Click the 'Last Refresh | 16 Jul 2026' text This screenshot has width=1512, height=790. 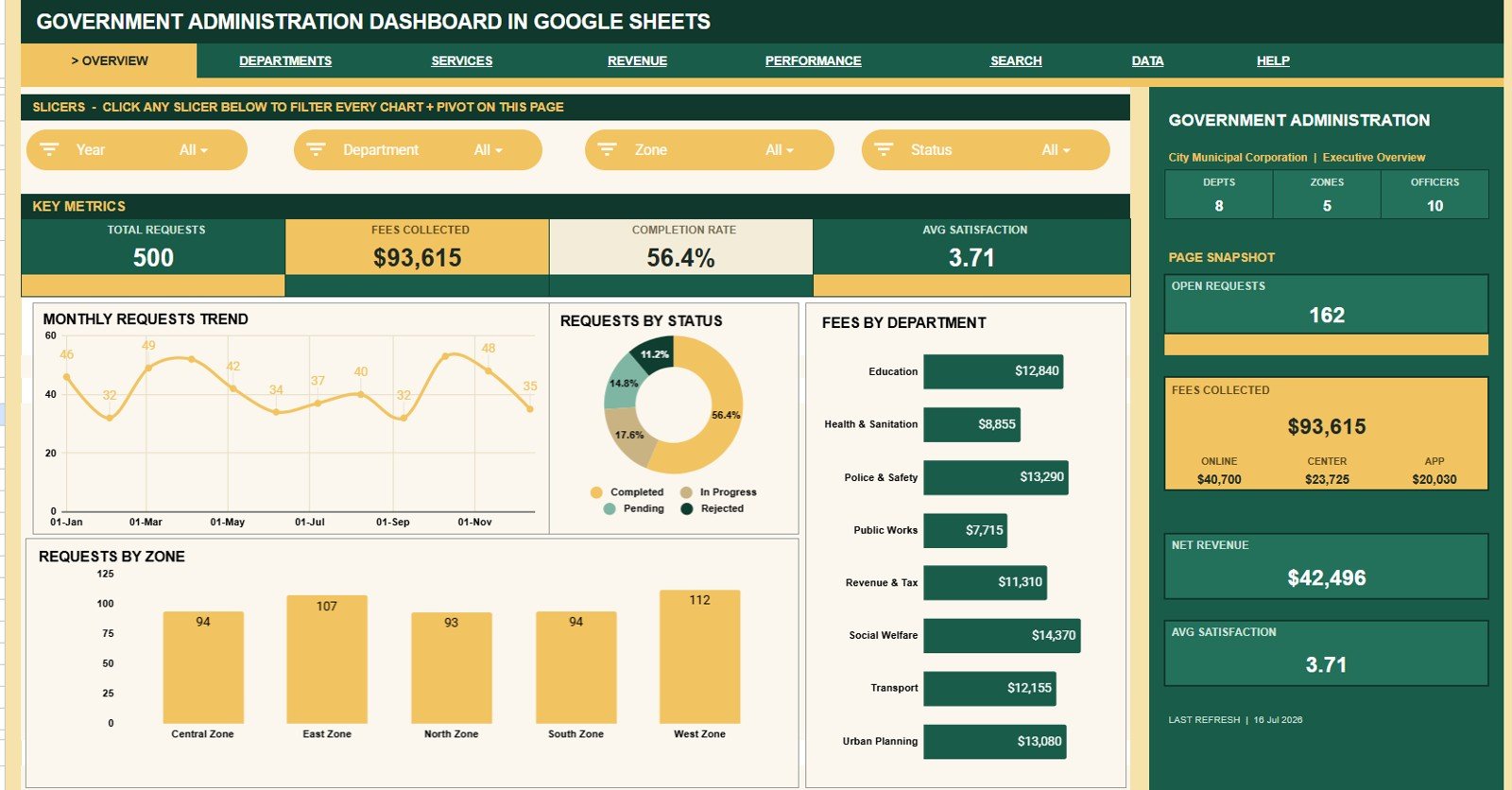pyautogui.click(x=1235, y=720)
